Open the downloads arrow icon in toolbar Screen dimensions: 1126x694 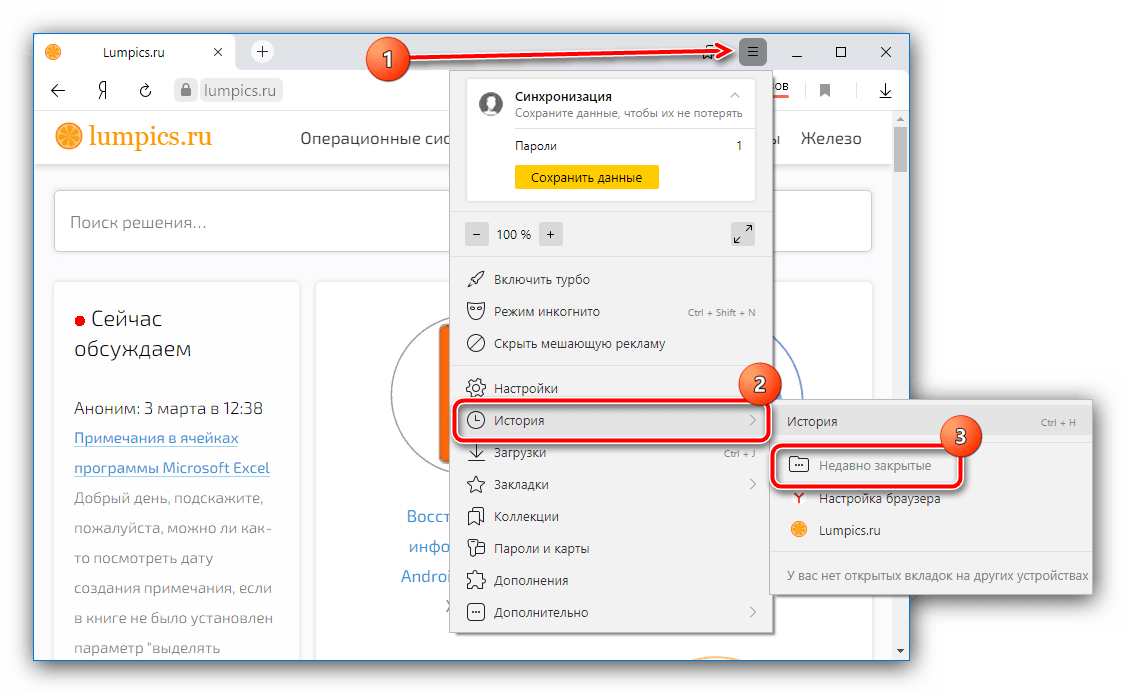(x=885, y=91)
